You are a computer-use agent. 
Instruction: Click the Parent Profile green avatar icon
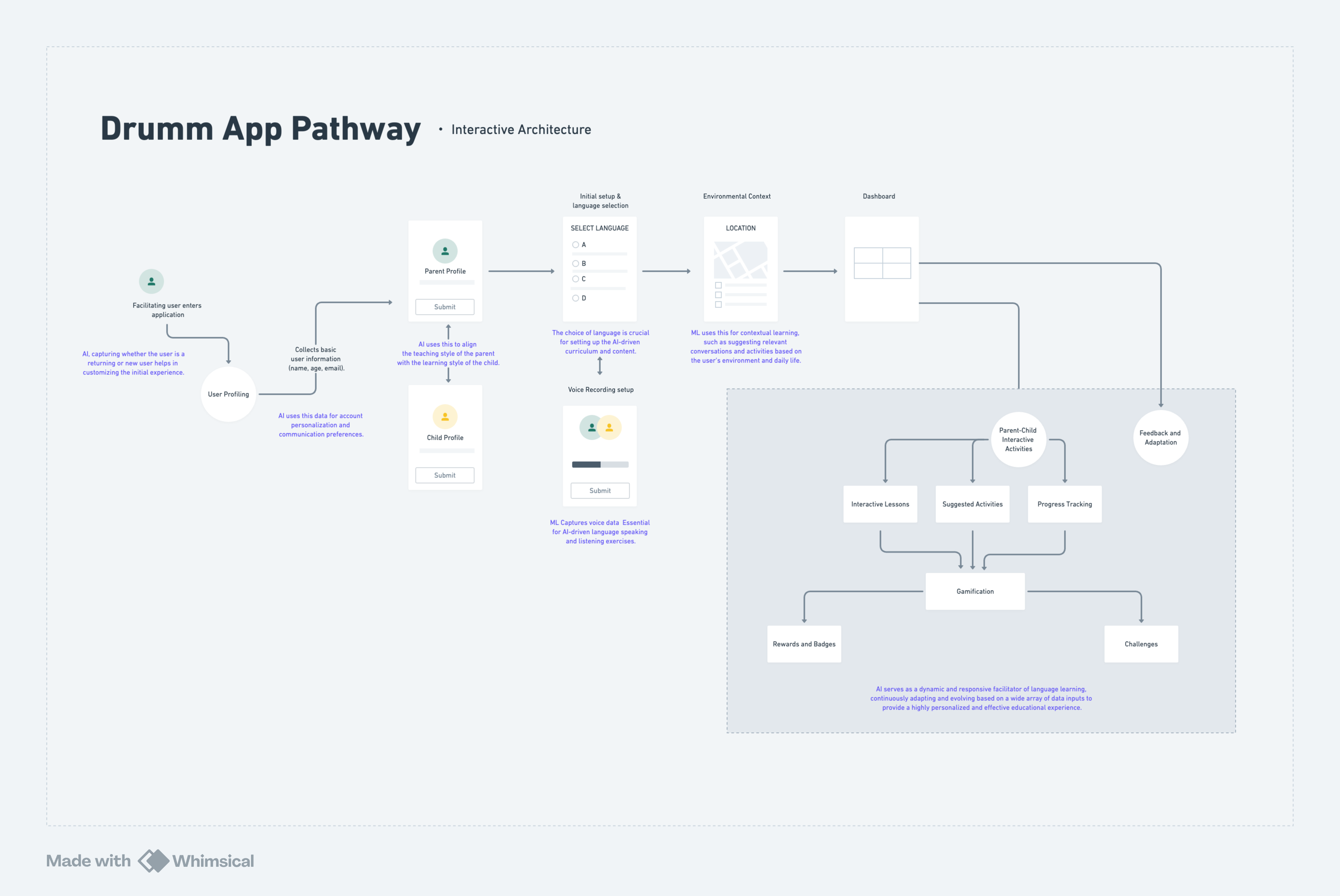pos(445,251)
